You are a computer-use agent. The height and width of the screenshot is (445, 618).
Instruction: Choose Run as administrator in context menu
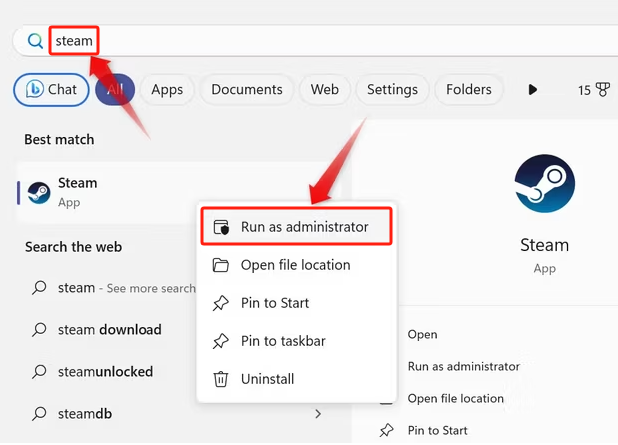pos(296,227)
